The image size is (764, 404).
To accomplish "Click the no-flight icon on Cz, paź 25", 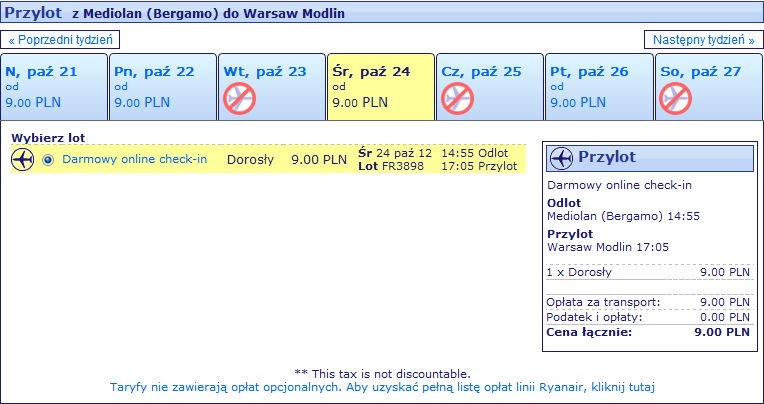I will tap(458, 99).
